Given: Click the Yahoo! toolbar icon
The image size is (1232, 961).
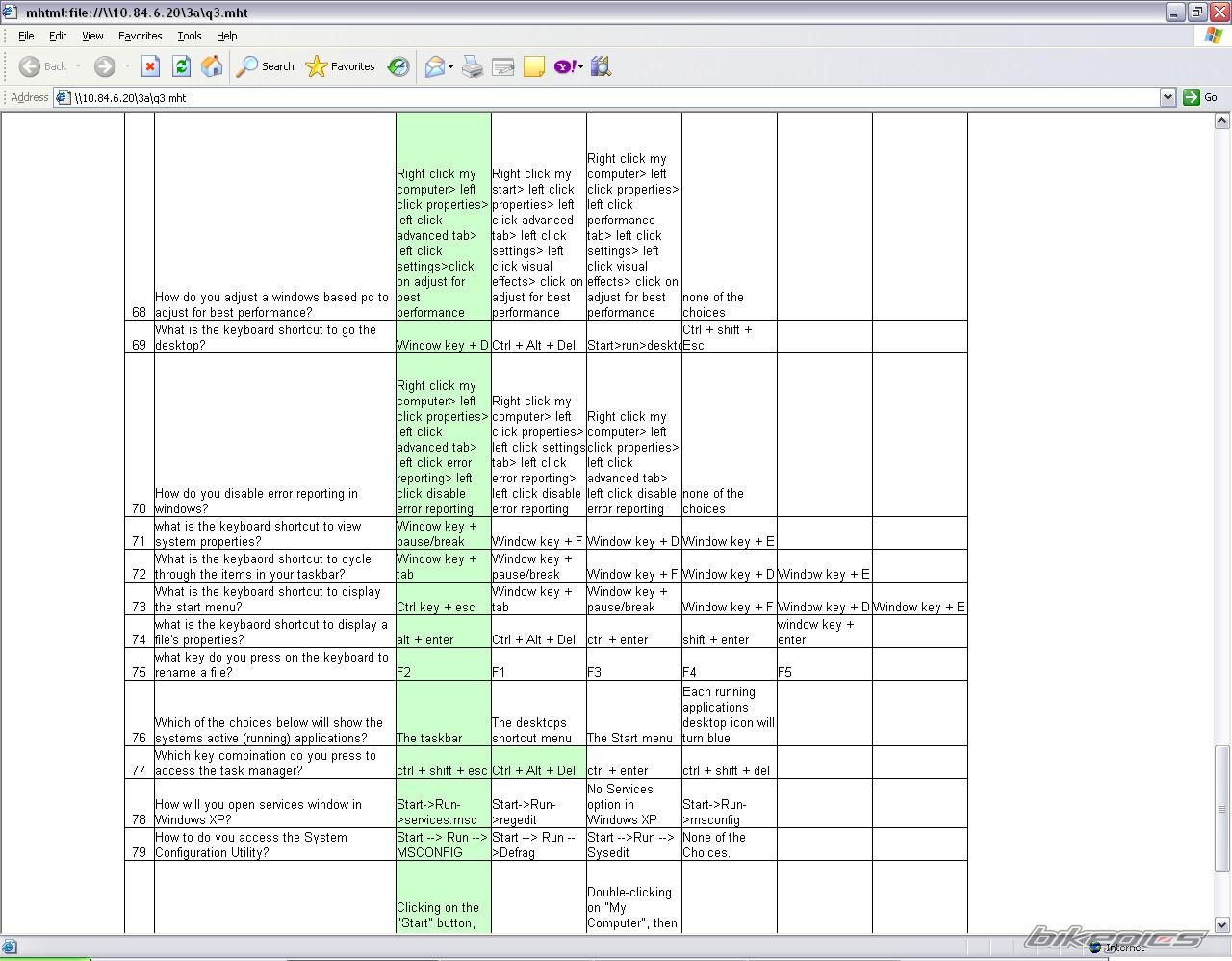Looking at the screenshot, I should pos(565,66).
